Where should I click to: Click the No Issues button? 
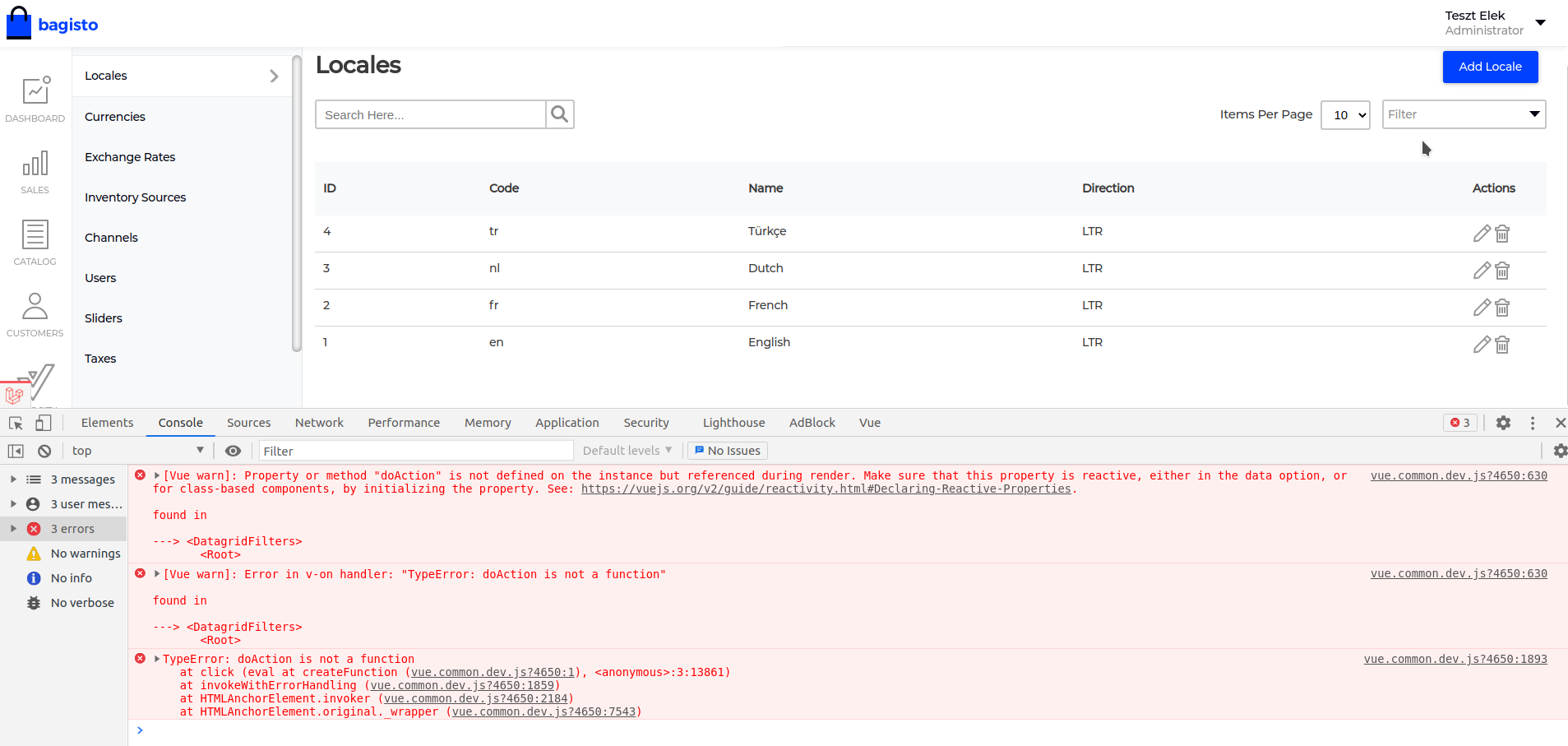[x=728, y=451]
